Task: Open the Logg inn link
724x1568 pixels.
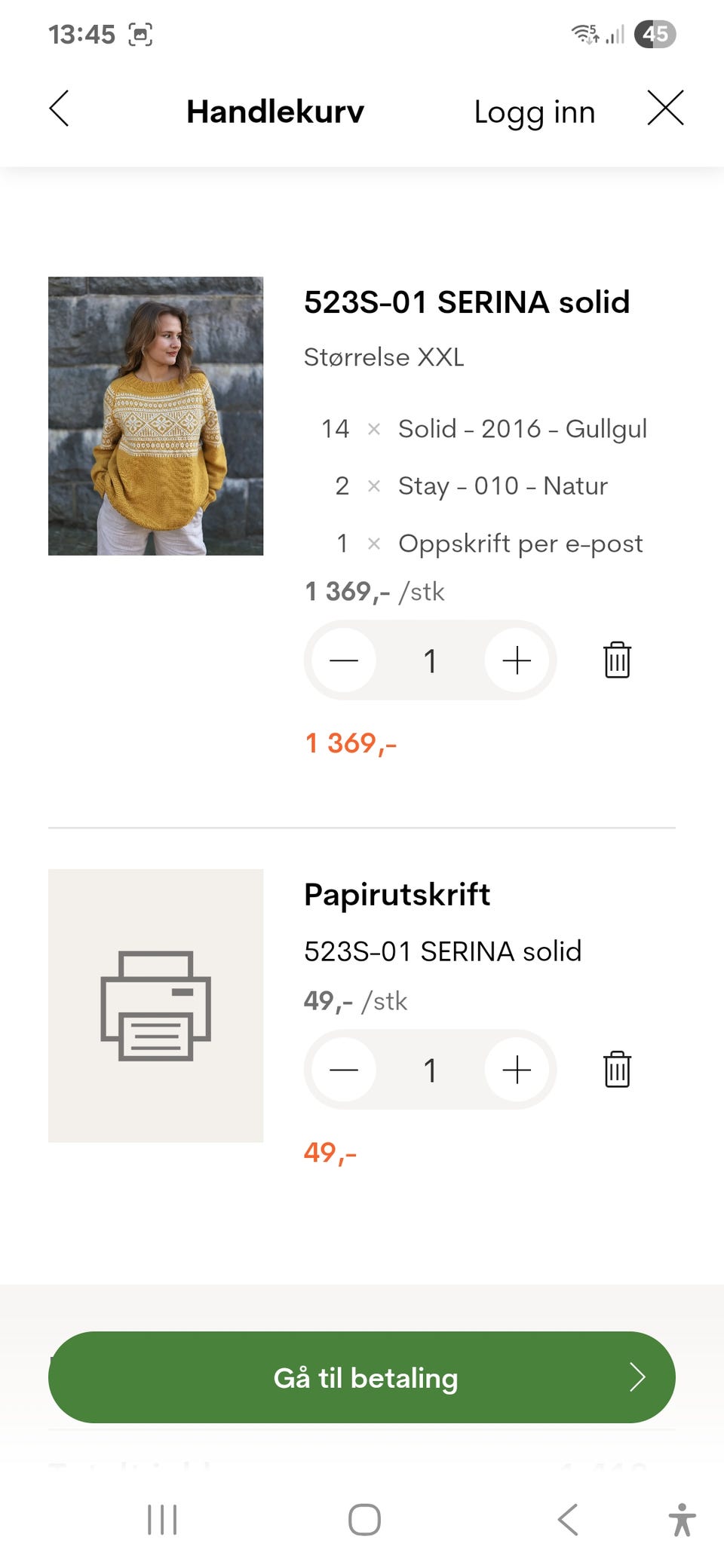Action: click(534, 112)
